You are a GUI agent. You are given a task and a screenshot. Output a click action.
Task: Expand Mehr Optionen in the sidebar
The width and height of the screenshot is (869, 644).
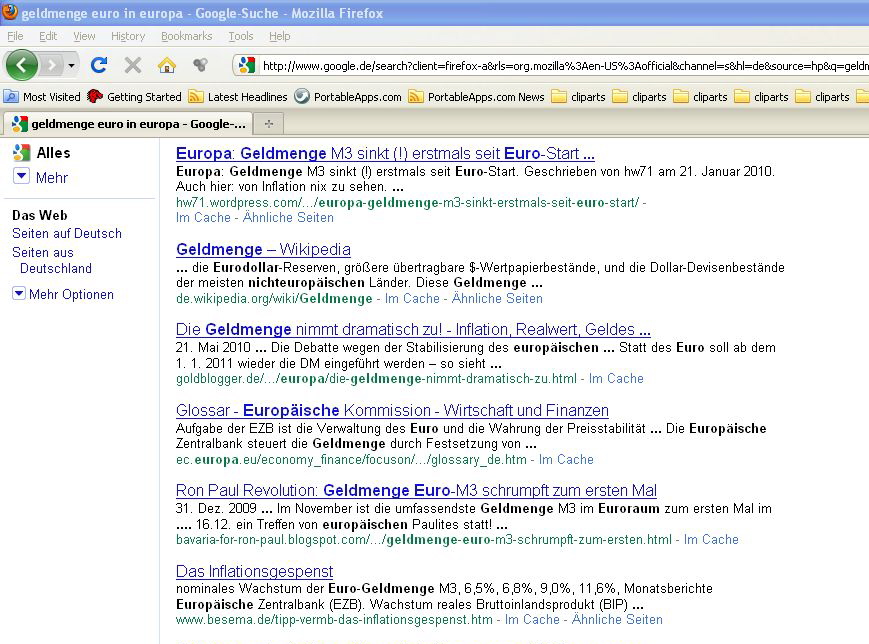63,294
